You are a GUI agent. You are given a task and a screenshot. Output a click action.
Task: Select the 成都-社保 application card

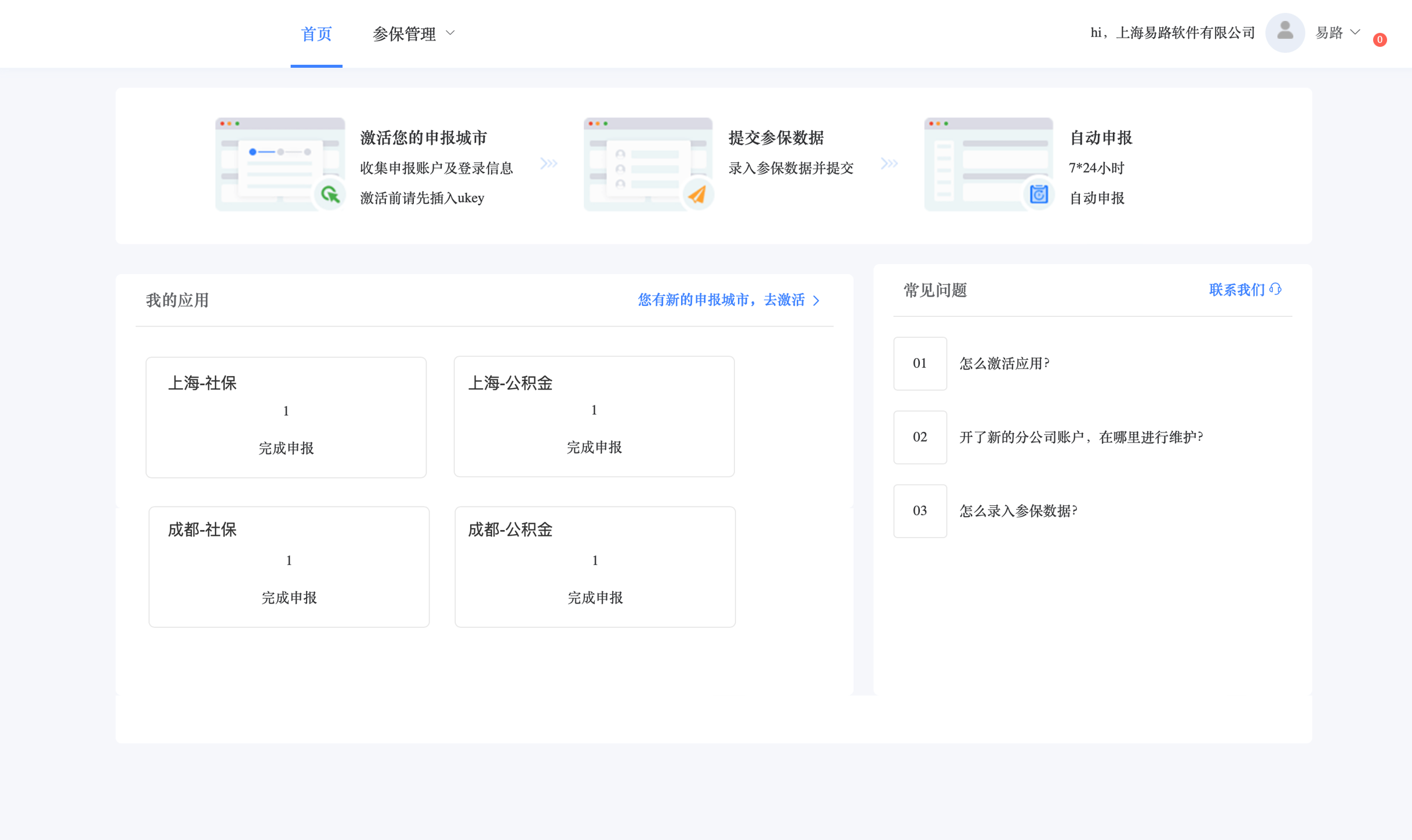(289, 566)
